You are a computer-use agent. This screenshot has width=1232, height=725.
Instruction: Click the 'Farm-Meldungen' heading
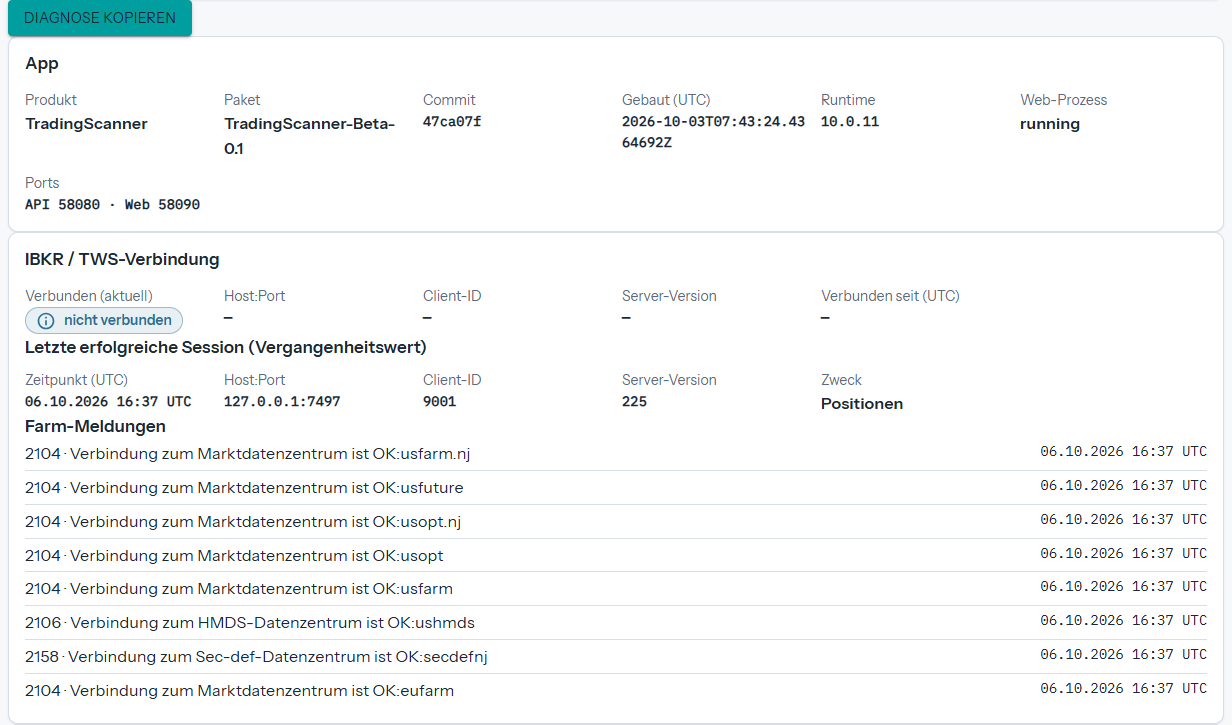[95, 427]
